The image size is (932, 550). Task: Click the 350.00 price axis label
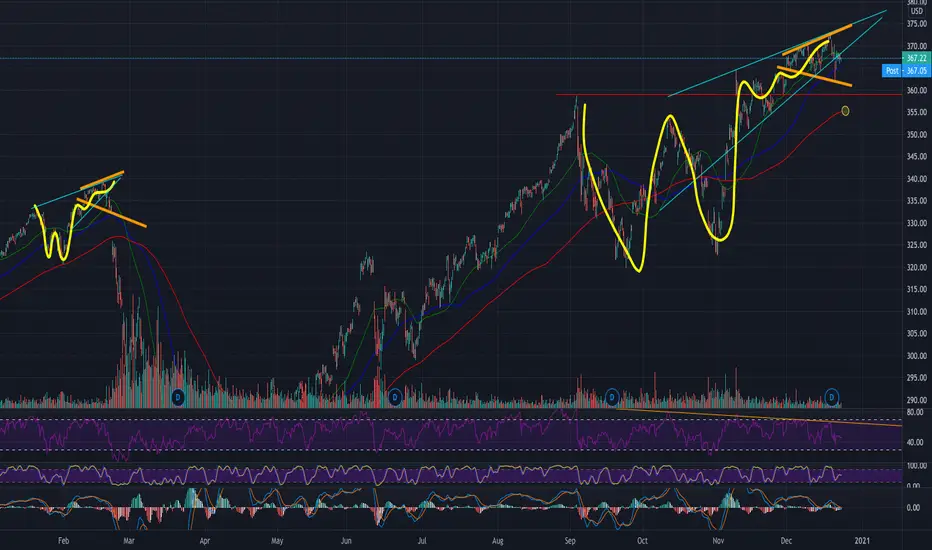point(917,134)
